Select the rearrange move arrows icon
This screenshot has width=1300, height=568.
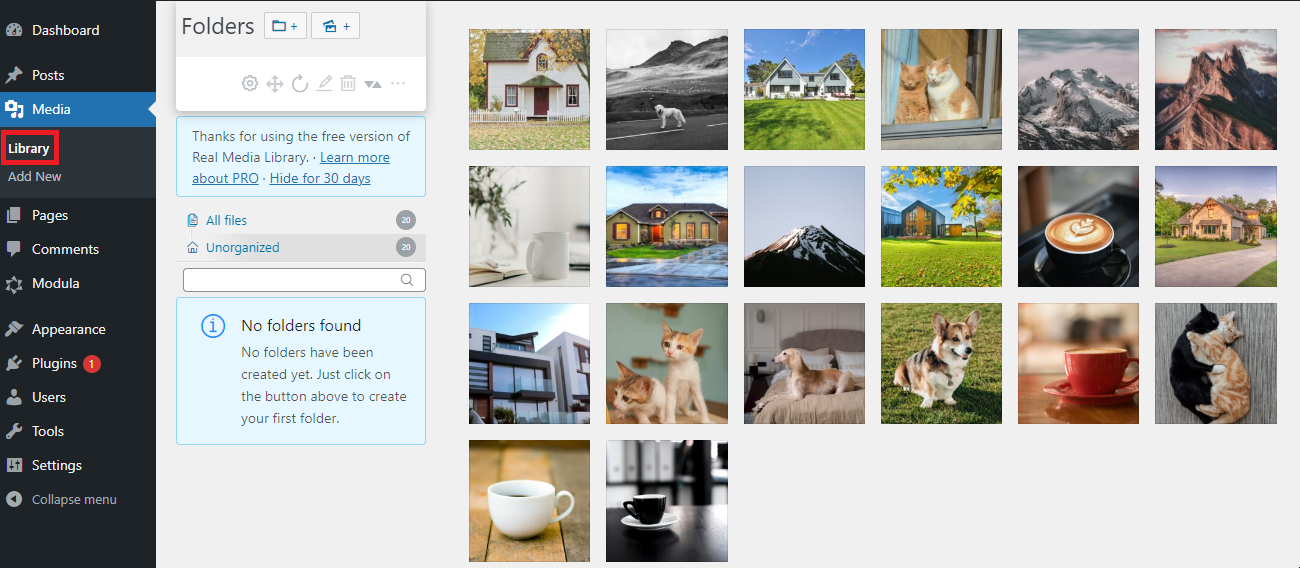point(275,83)
